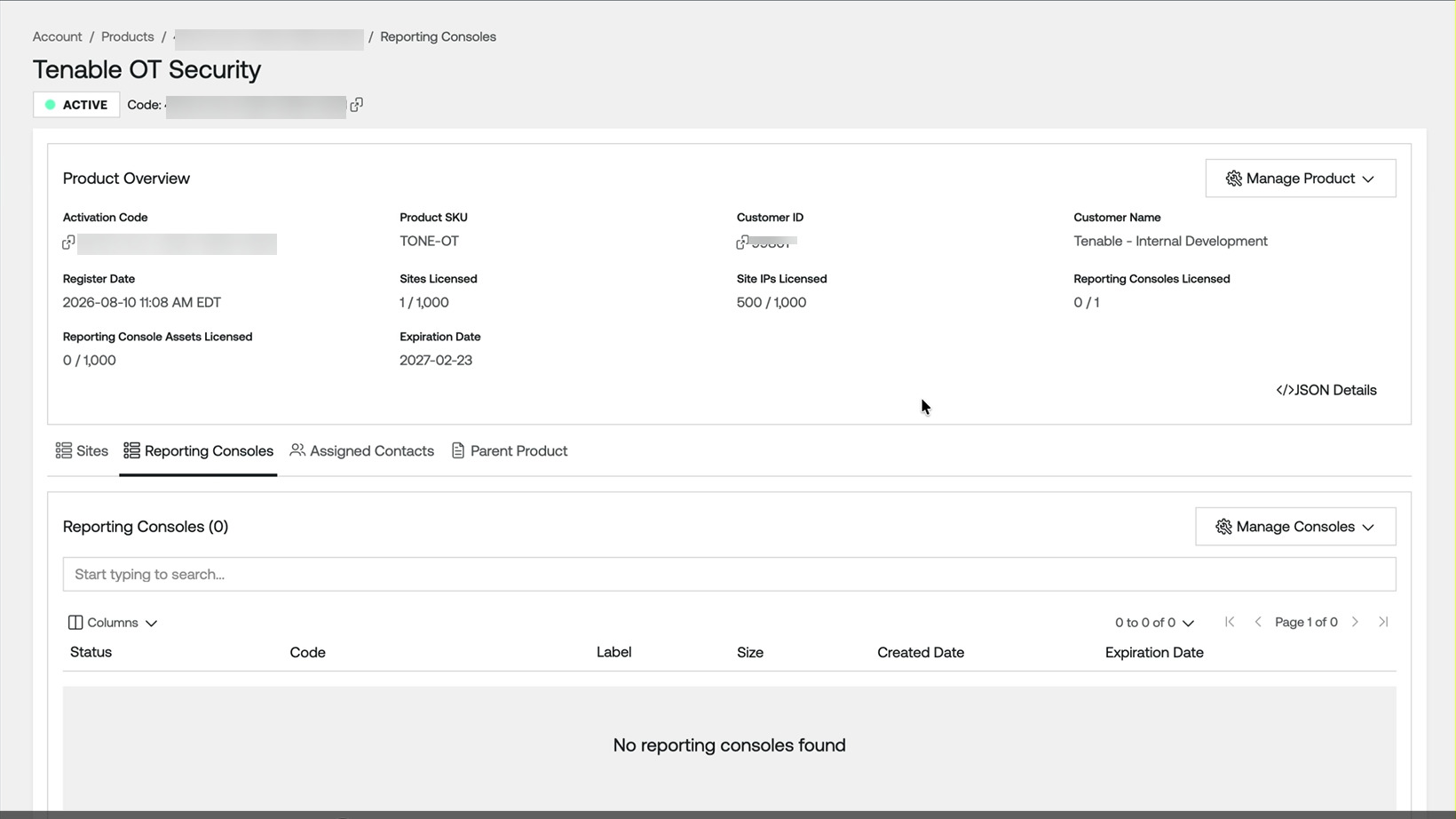This screenshot has height=819, width=1456.
Task: Click Sites Licensed value 1 / 1,000
Action: pos(424,302)
